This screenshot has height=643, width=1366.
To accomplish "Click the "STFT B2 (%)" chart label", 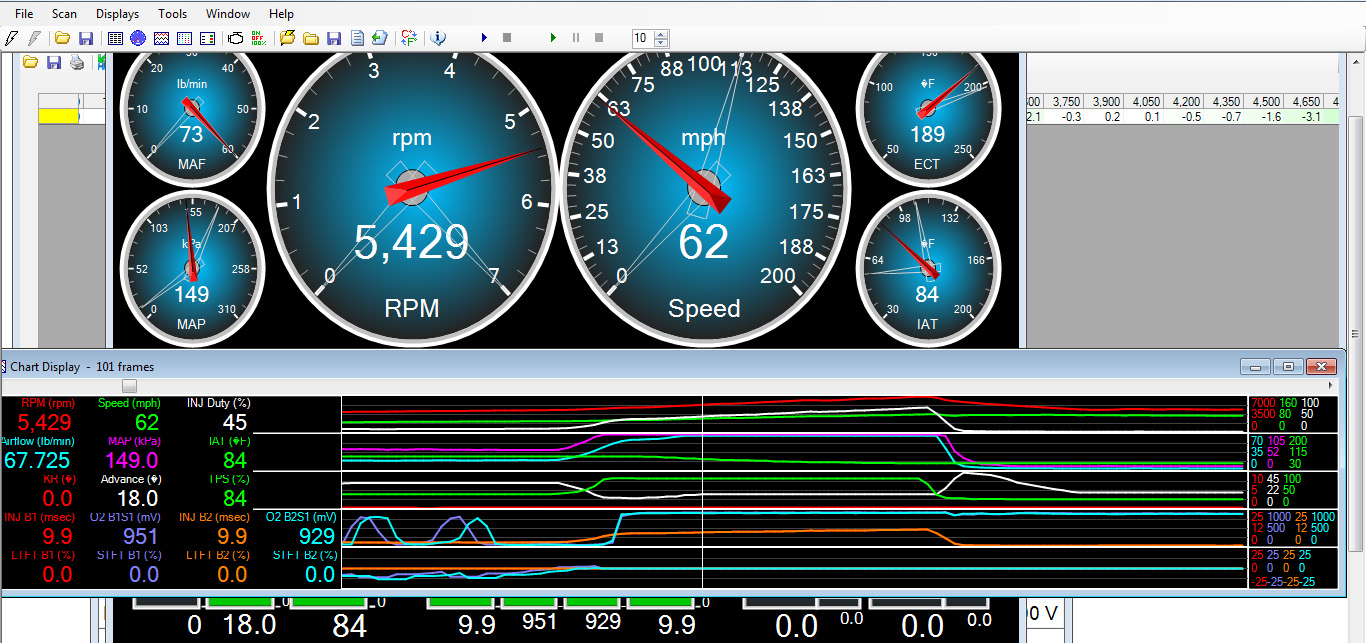I will tap(305, 555).
